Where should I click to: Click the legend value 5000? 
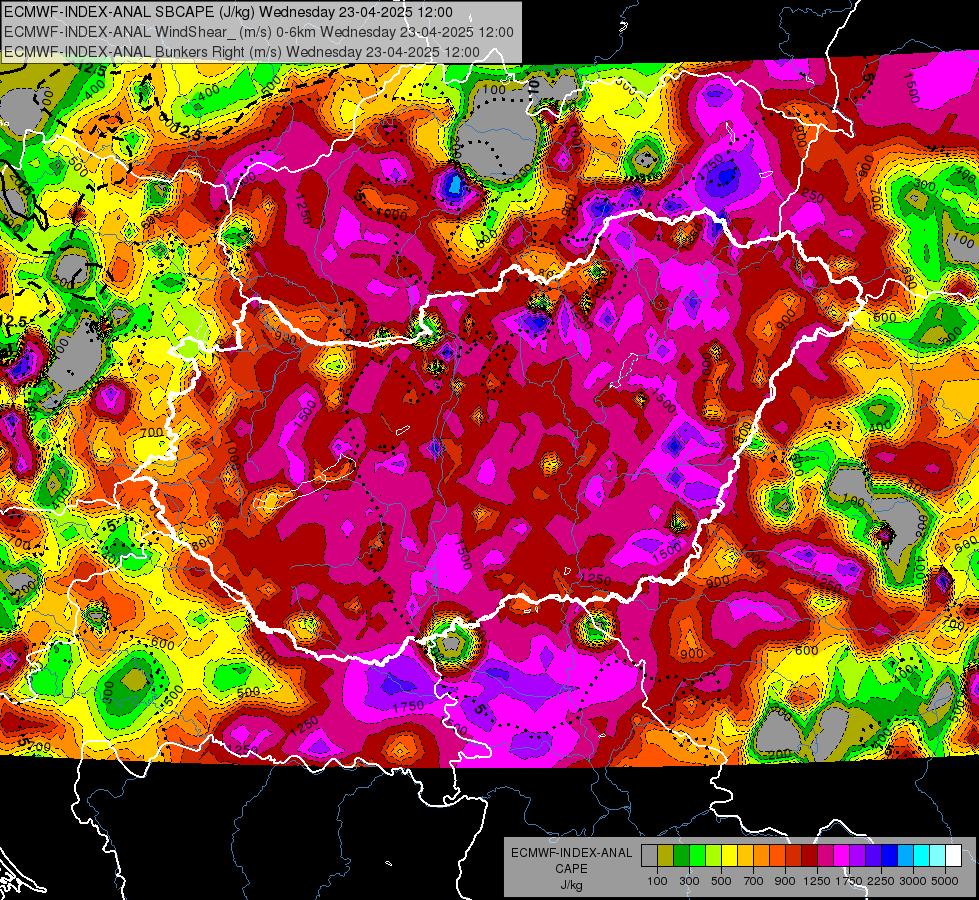pos(945,881)
